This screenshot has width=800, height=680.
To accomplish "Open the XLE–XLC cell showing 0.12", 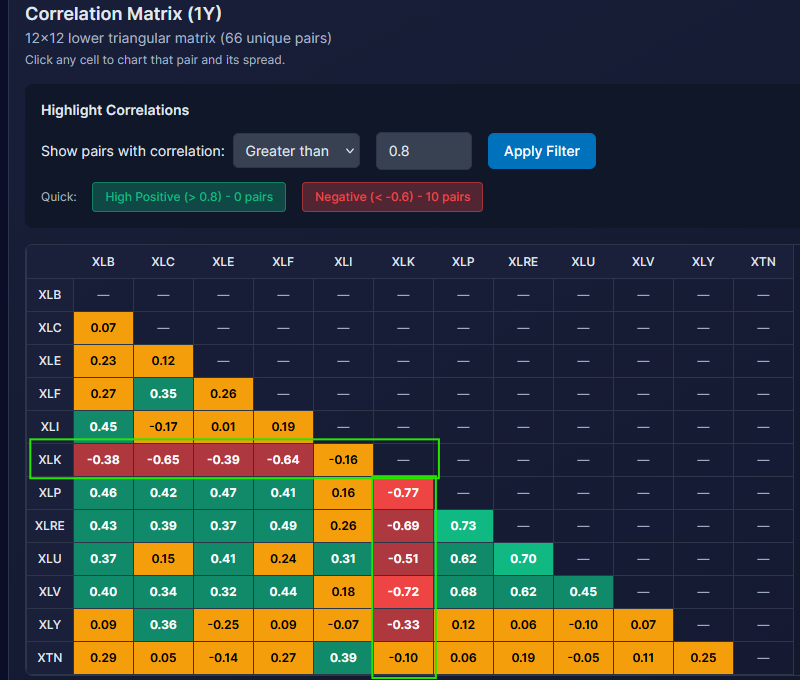I will (163, 361).
